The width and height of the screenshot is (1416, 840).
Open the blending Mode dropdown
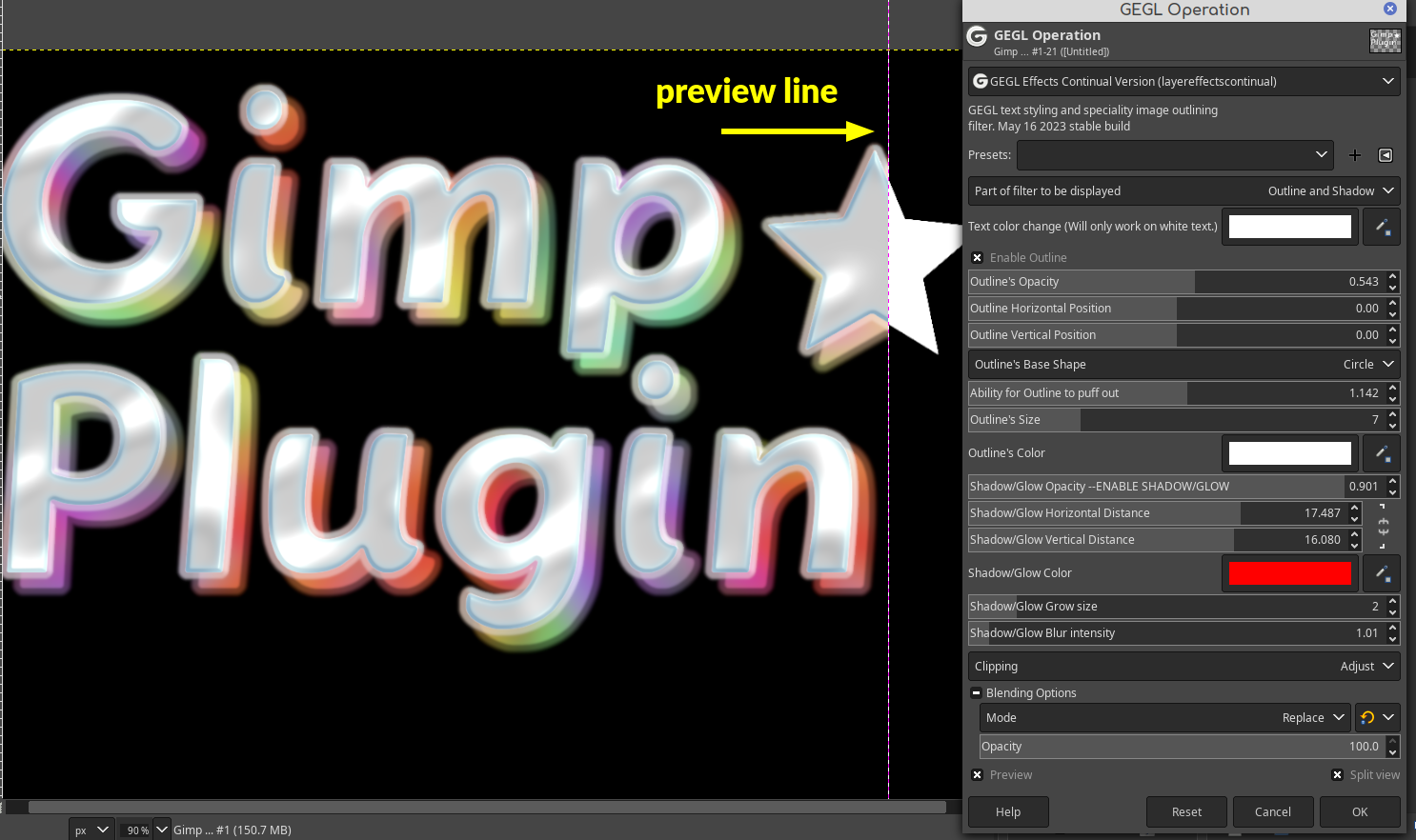(x=1165, y=718)
